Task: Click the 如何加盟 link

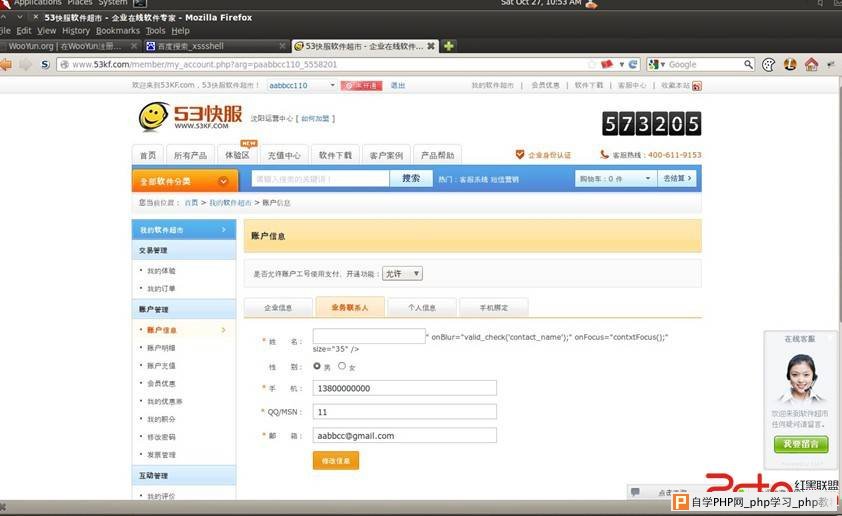Action: (315, 119)
